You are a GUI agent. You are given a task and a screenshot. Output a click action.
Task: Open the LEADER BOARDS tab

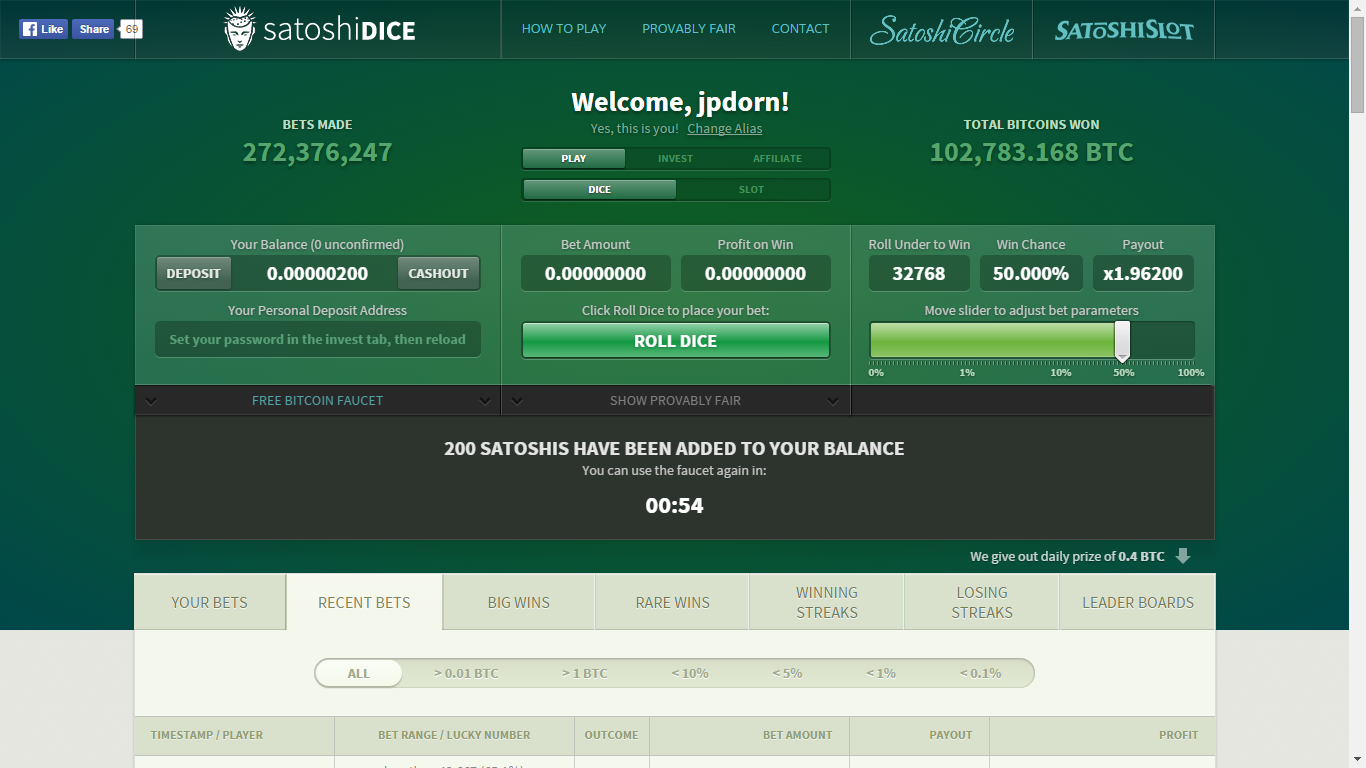1137,601
